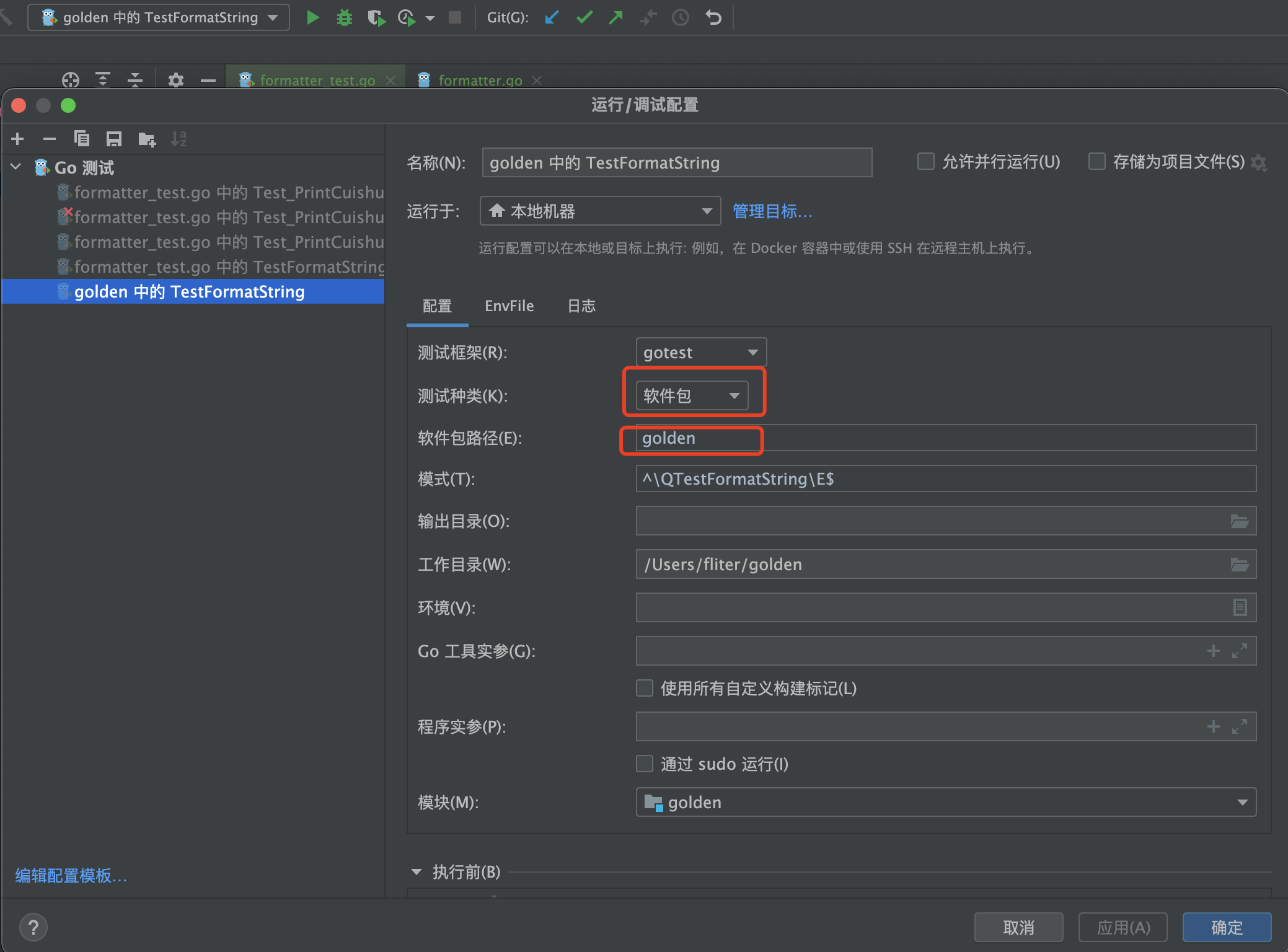1288x952 pixels.
Task: Click the Git update project arrow
Action: click(552, 17)
